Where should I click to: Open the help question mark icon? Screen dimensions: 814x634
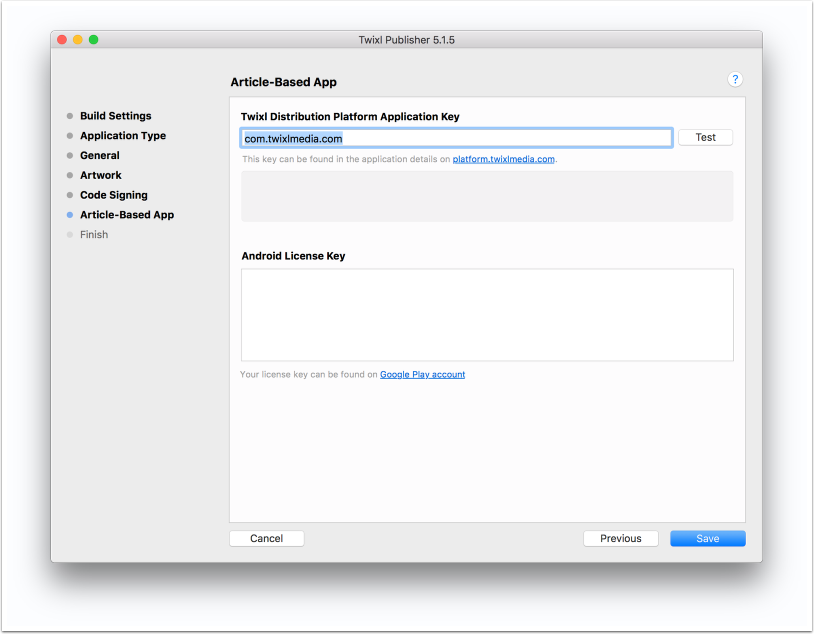click(x=735, y=79)
